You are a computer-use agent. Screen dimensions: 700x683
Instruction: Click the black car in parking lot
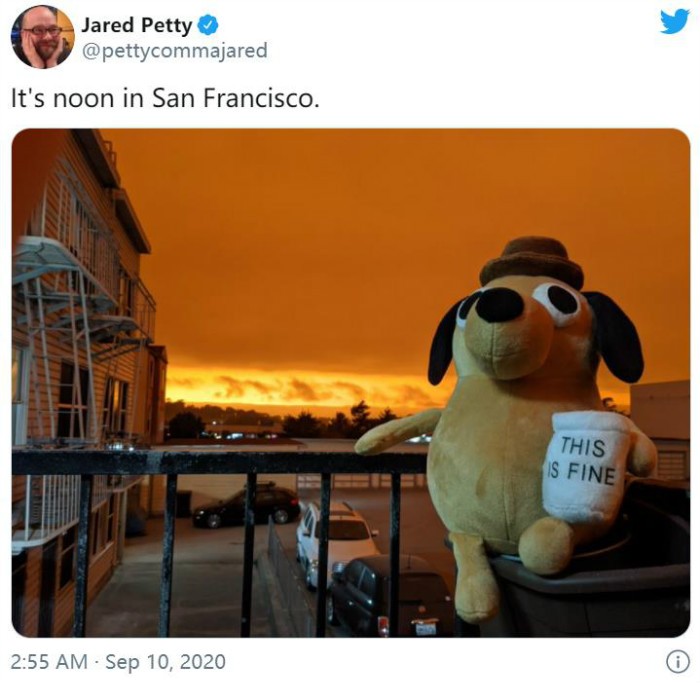click(246, 505)
